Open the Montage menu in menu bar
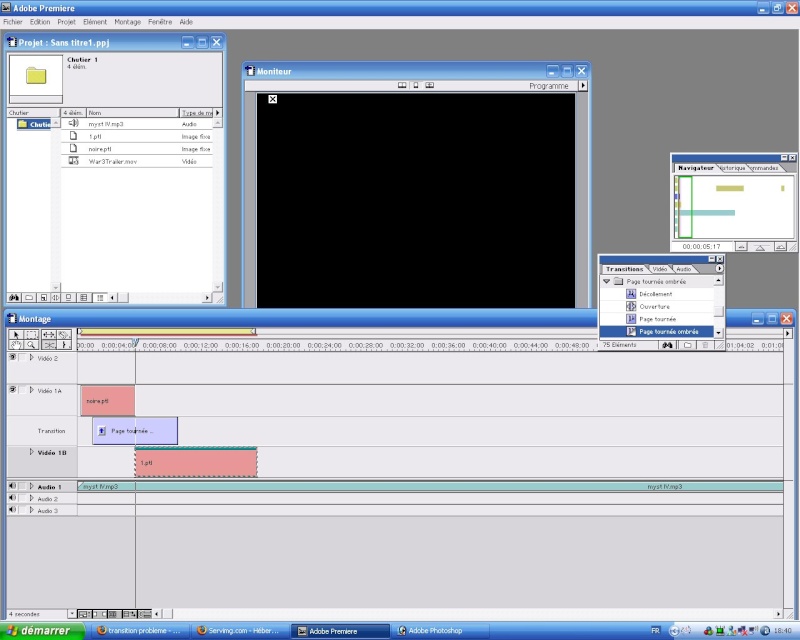The height and width of the screenshot is (640, 800). coord(128,22)
